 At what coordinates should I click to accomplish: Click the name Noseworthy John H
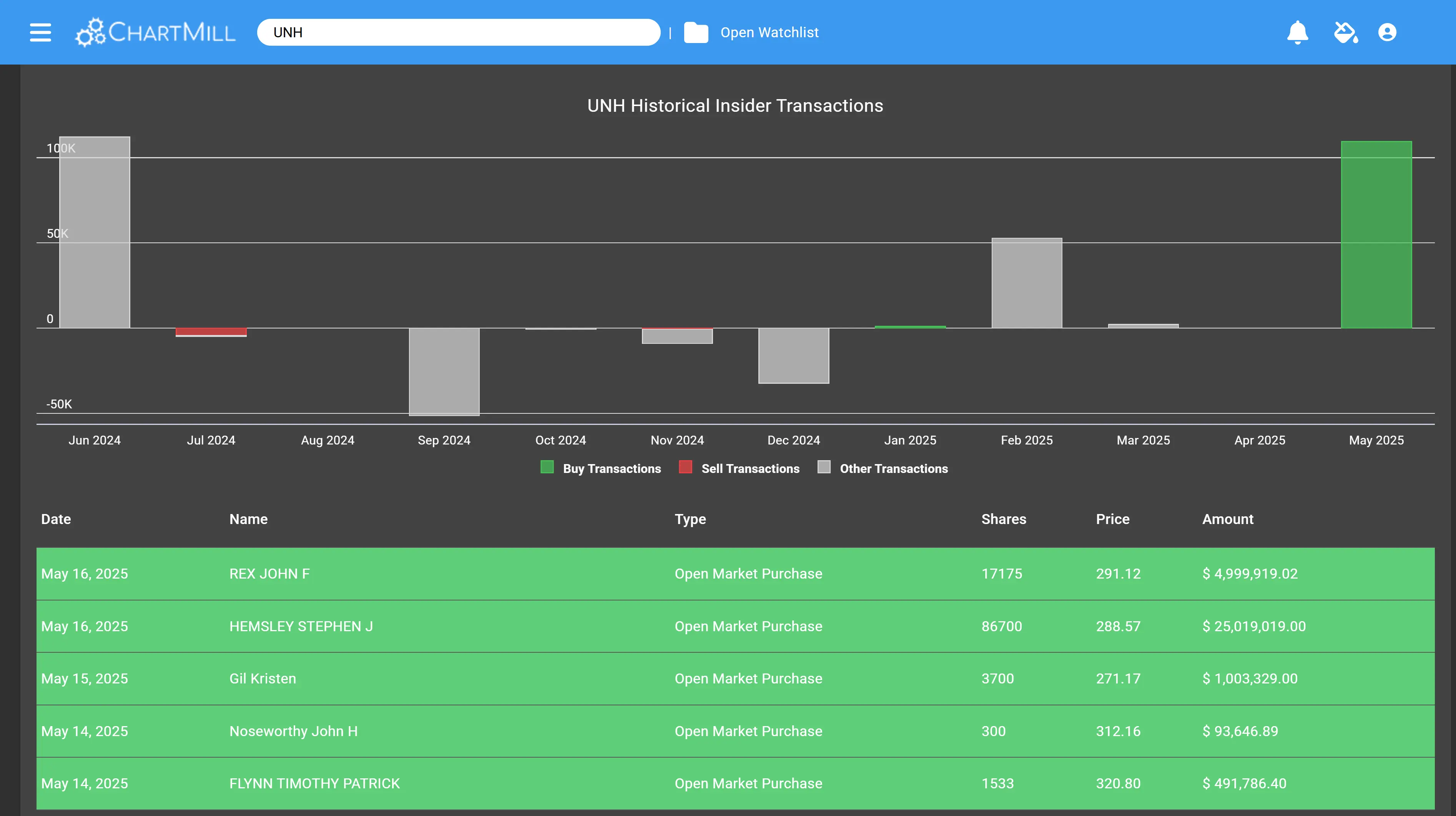coord(293,731)
